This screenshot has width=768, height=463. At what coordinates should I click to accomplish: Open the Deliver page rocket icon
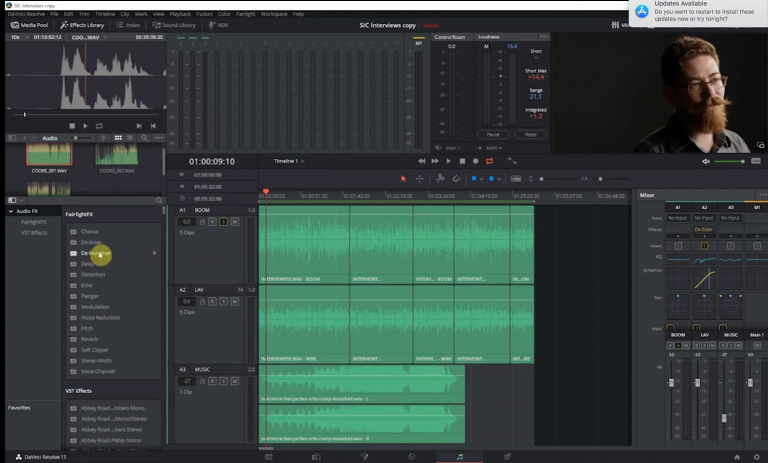tap(507, 457)
